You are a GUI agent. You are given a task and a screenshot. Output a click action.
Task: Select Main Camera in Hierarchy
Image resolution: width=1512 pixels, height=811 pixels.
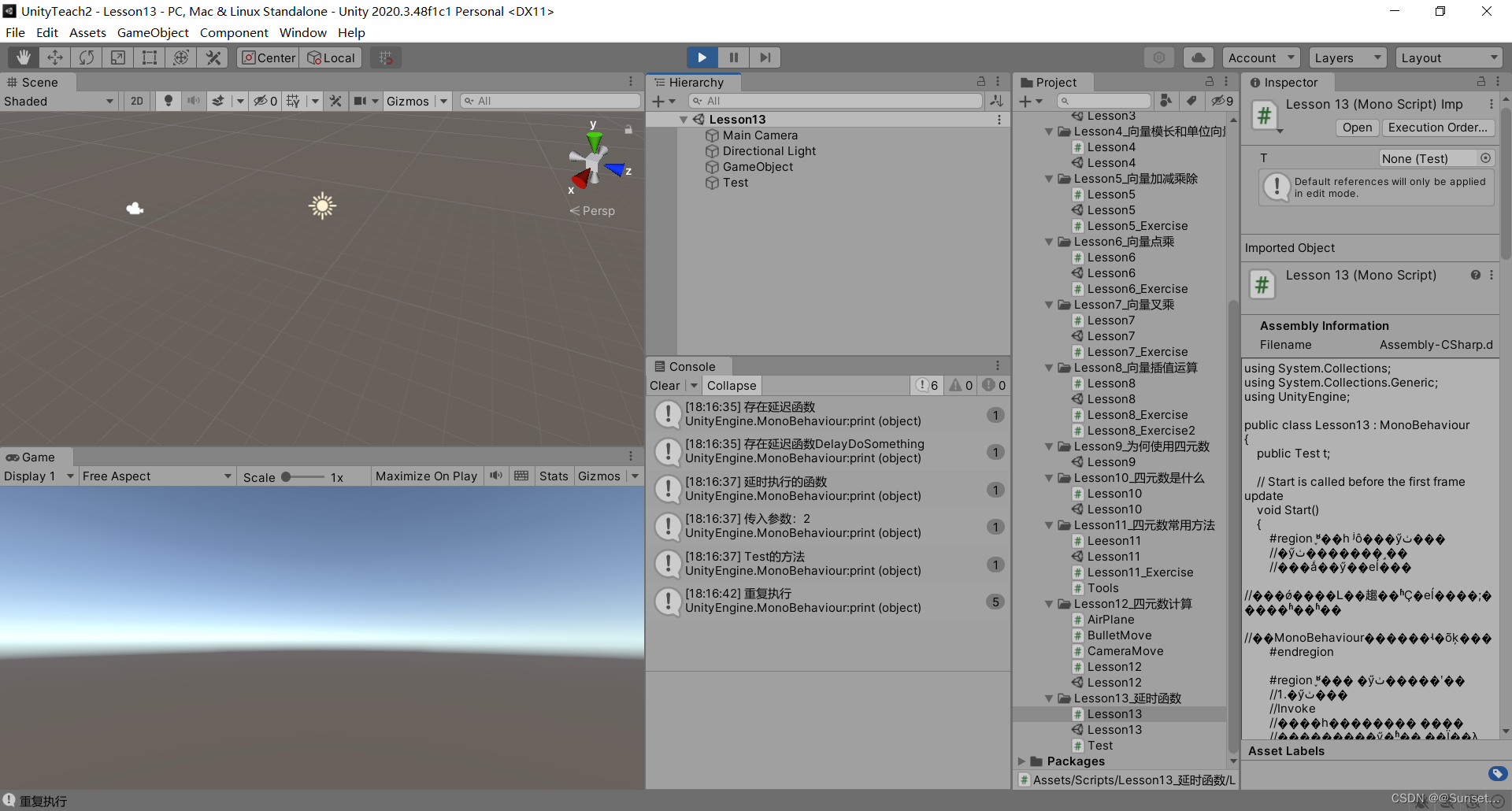coord(760,135)
